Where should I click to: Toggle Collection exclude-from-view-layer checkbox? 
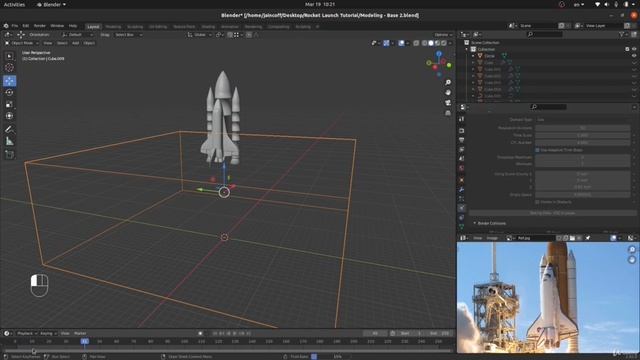[627, 49]
